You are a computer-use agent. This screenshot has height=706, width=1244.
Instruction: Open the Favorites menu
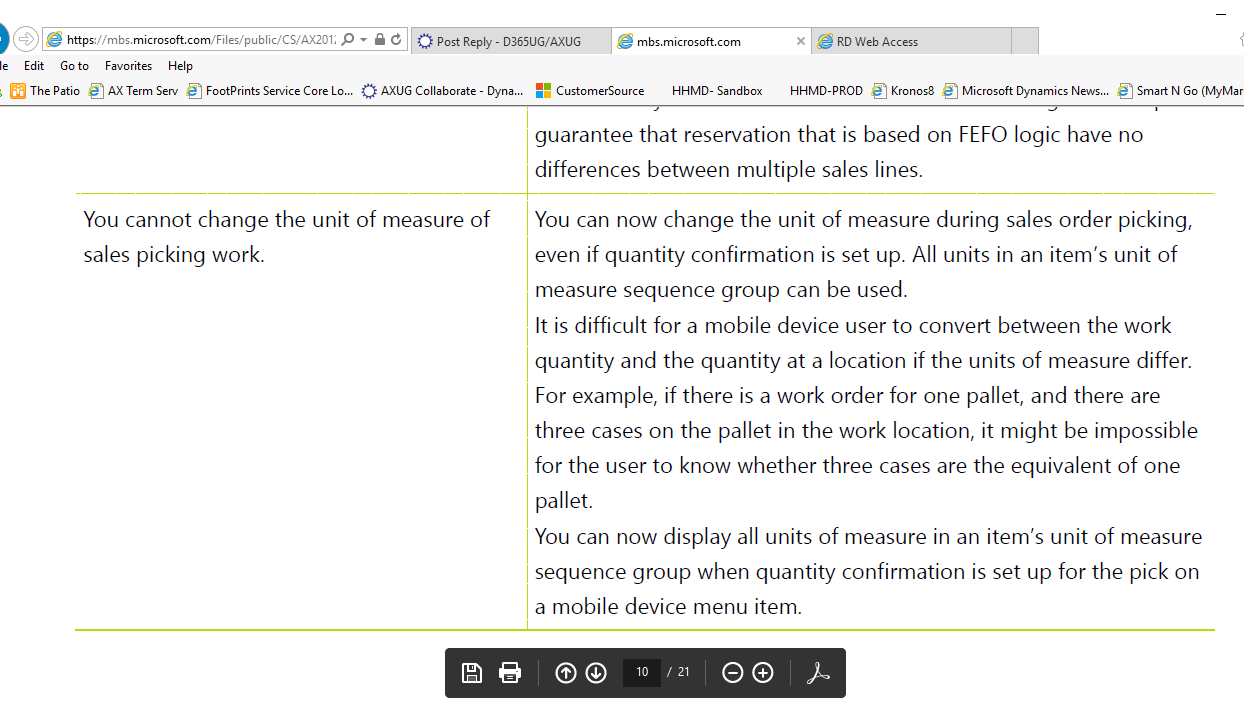coord(128,66)
